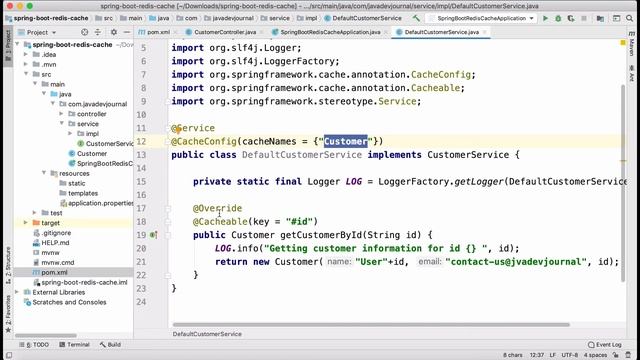The height and width of the screenshot is (360, 640).
Task: Click the locate/scroll from source icon
Action: click(x=84, y=32)
